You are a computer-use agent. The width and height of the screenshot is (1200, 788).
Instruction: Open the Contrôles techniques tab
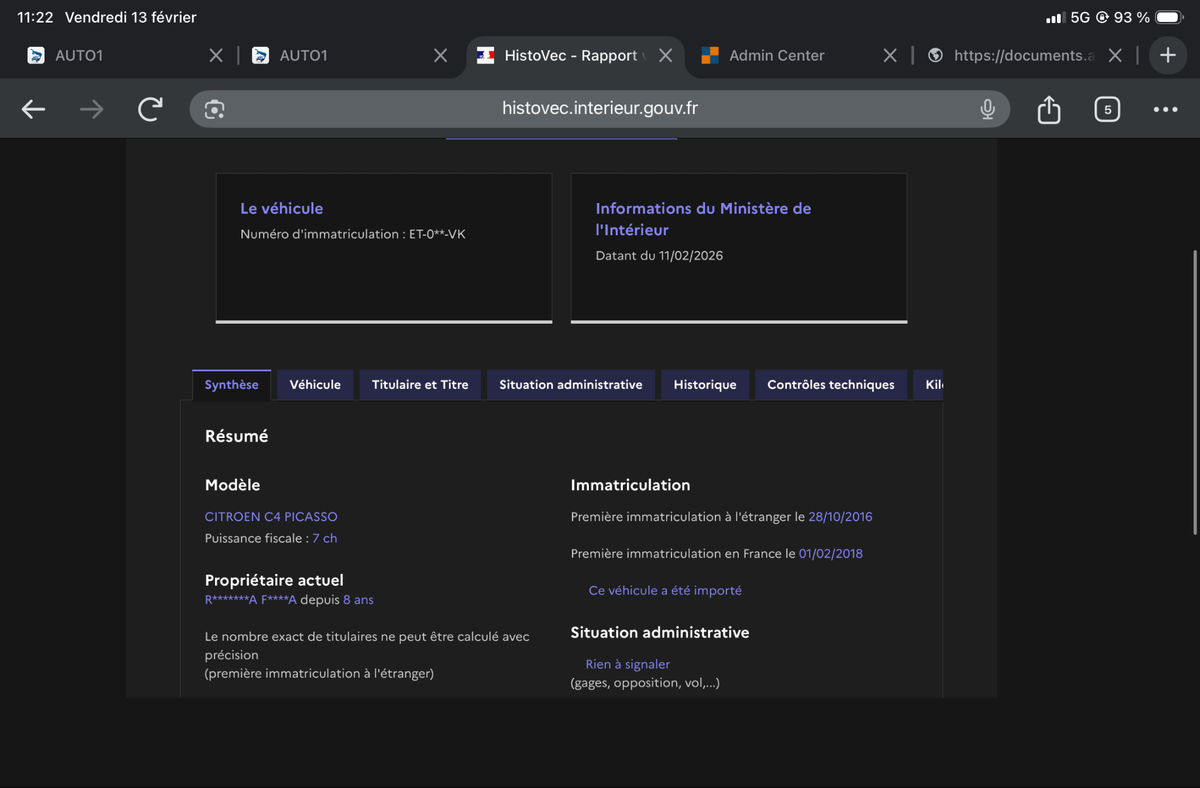pyautogui.click(x=830, y=385)
